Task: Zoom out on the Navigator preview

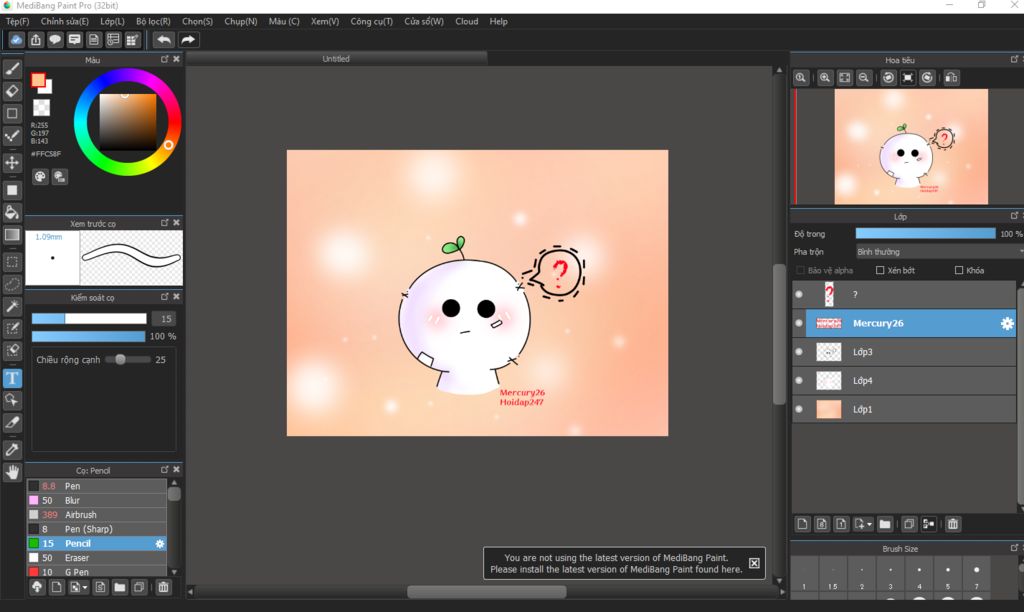Action: tap(863, 78)
